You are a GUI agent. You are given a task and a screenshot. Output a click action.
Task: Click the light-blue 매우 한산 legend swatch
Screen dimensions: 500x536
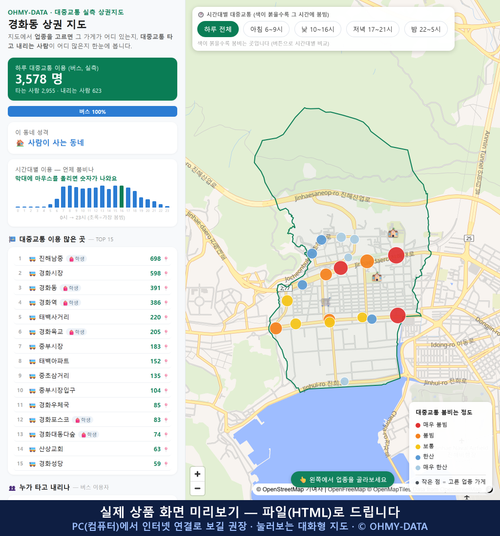(418, 468)
